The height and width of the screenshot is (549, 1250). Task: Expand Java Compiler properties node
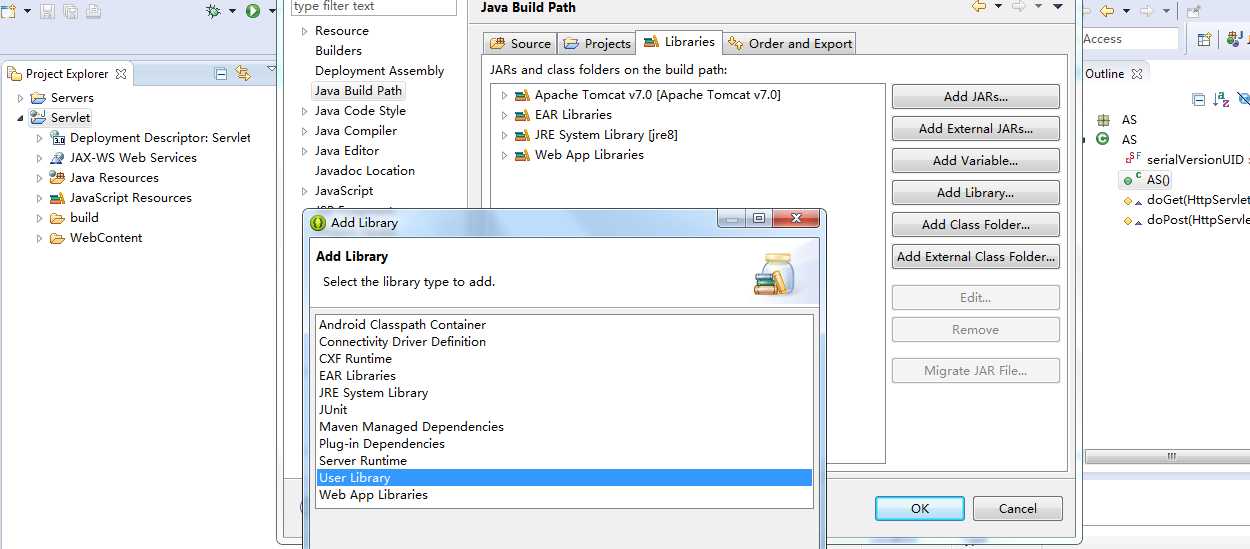point(305,131)
